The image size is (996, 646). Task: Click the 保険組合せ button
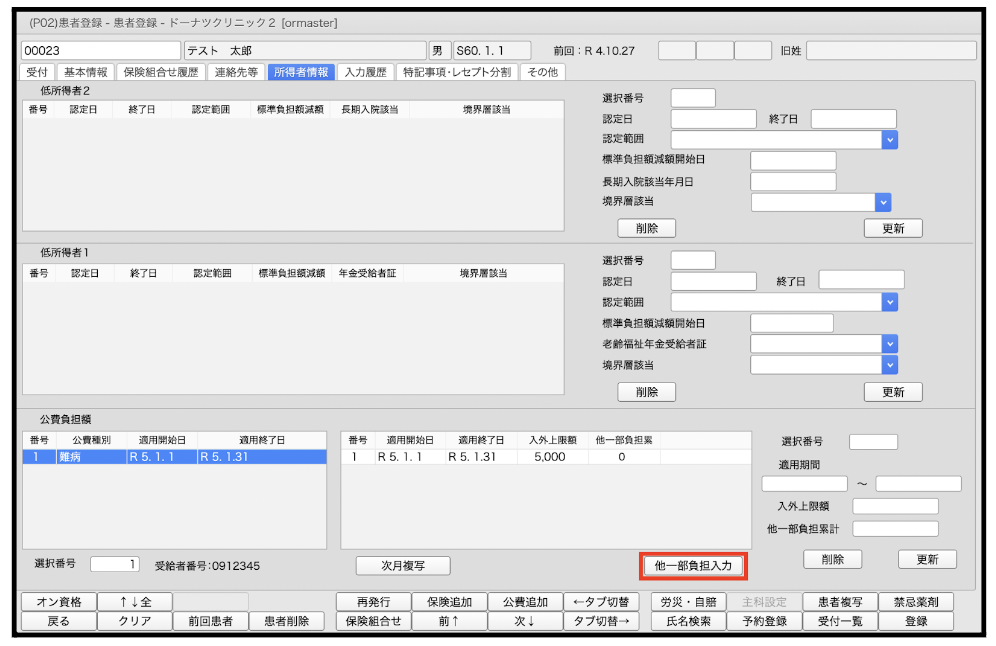374,621
